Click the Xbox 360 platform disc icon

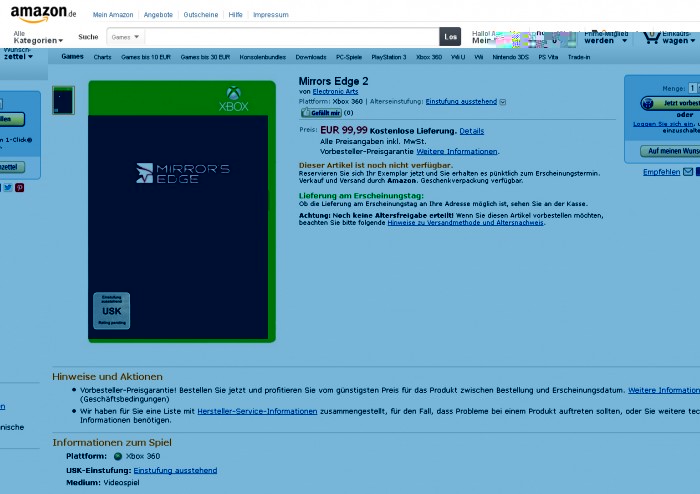click(x=117, y=456)
